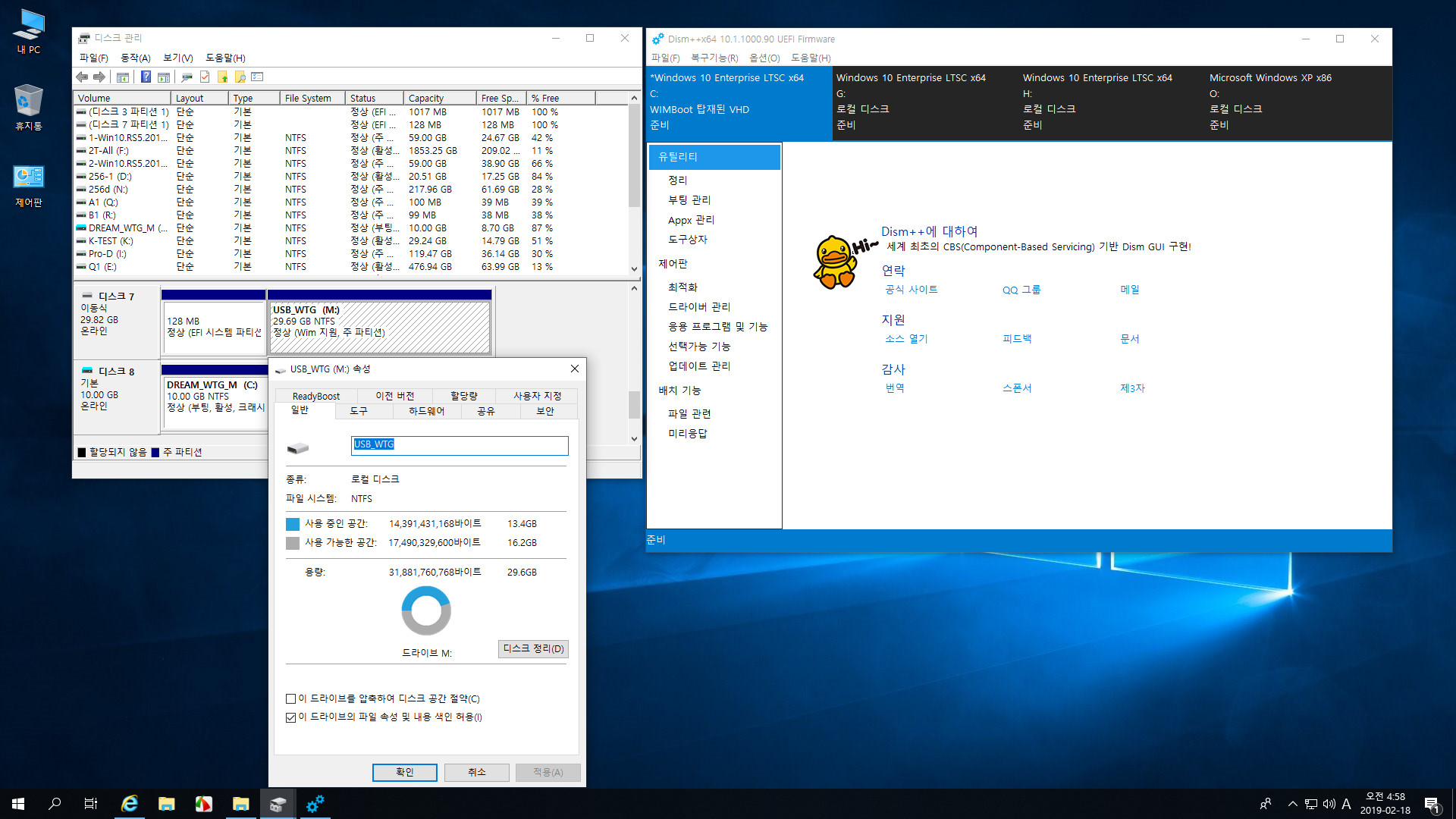Click the show/hide console tree toolbar icon

coord(122,77)
